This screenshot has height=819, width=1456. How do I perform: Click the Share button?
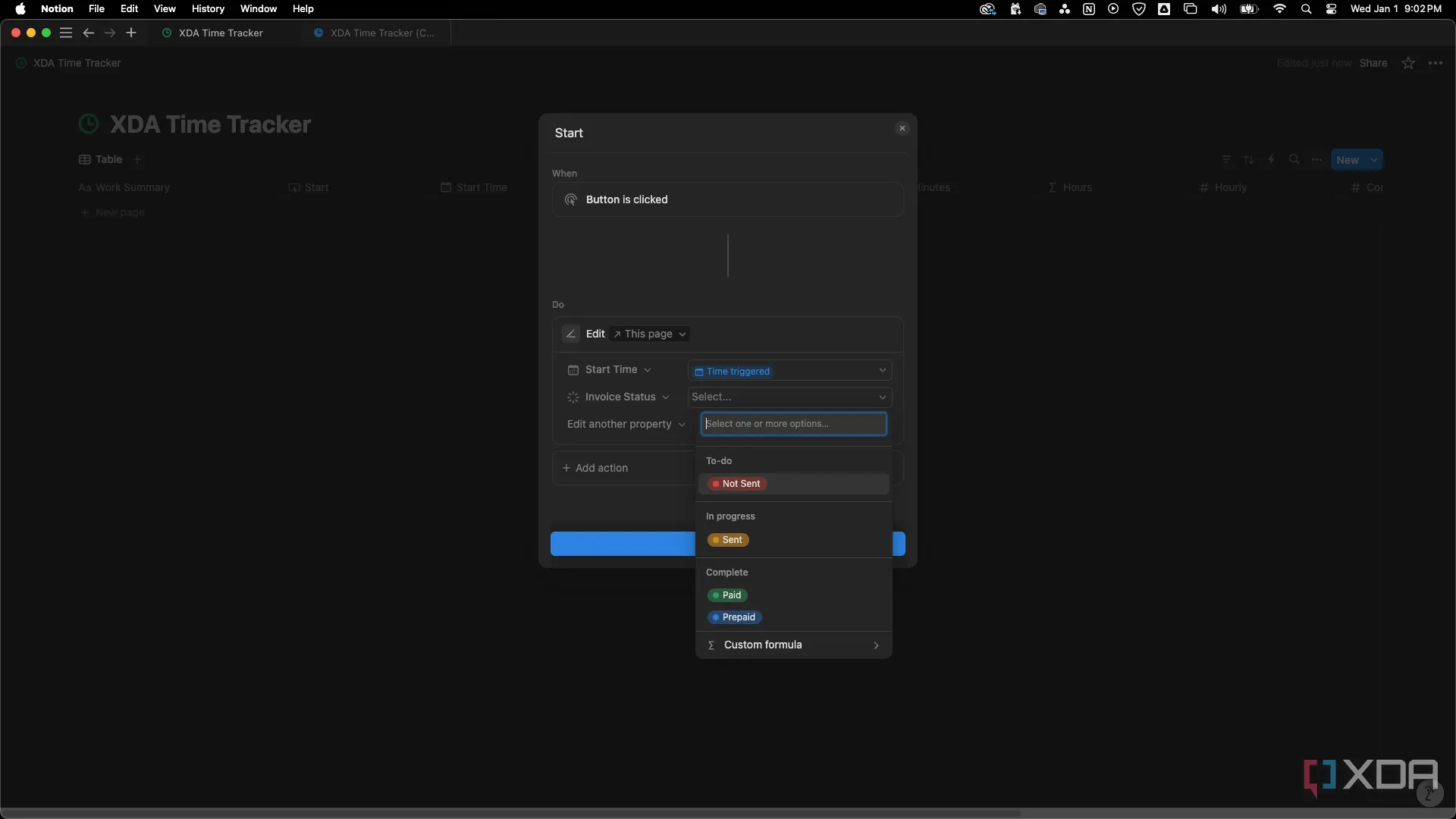click(1373, 63)
